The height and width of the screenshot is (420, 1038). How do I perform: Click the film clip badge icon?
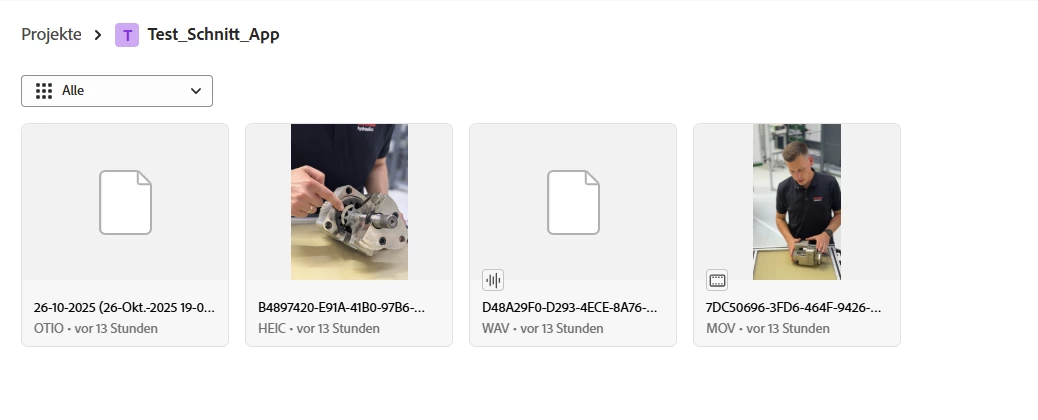coord(717,280)
